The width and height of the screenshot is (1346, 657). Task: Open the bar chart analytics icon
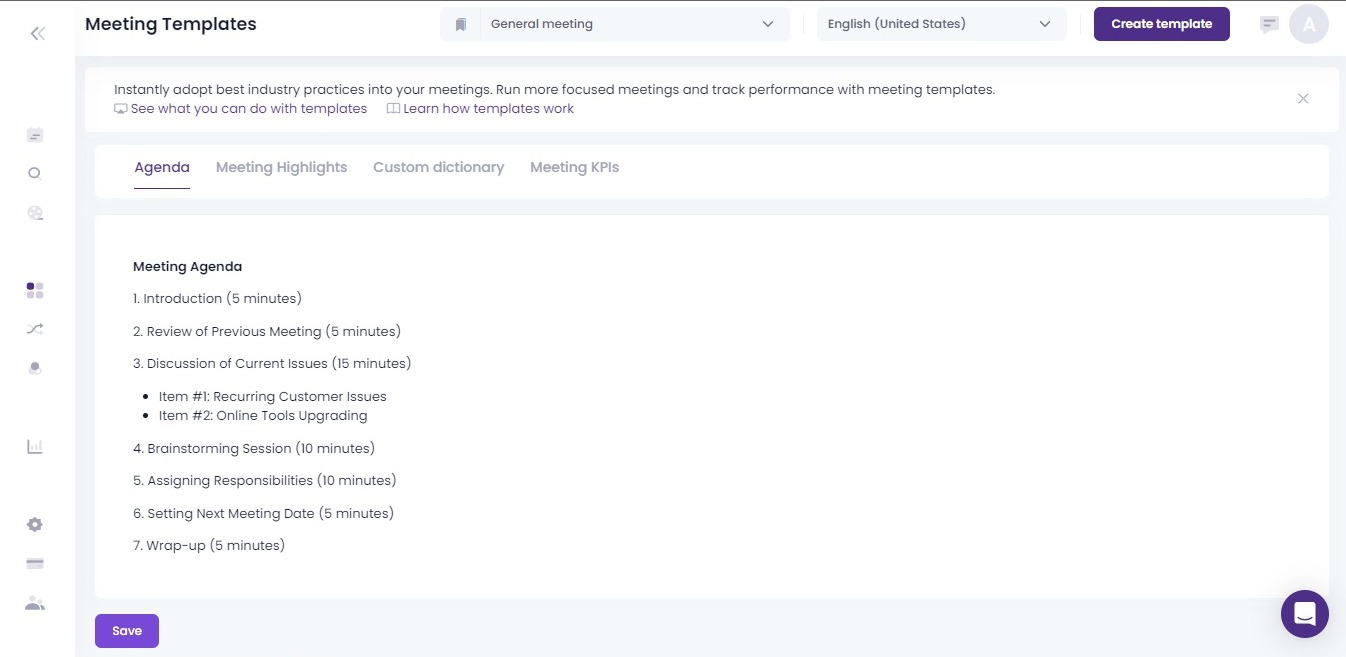pyautogui.click(x=35, y=447)
